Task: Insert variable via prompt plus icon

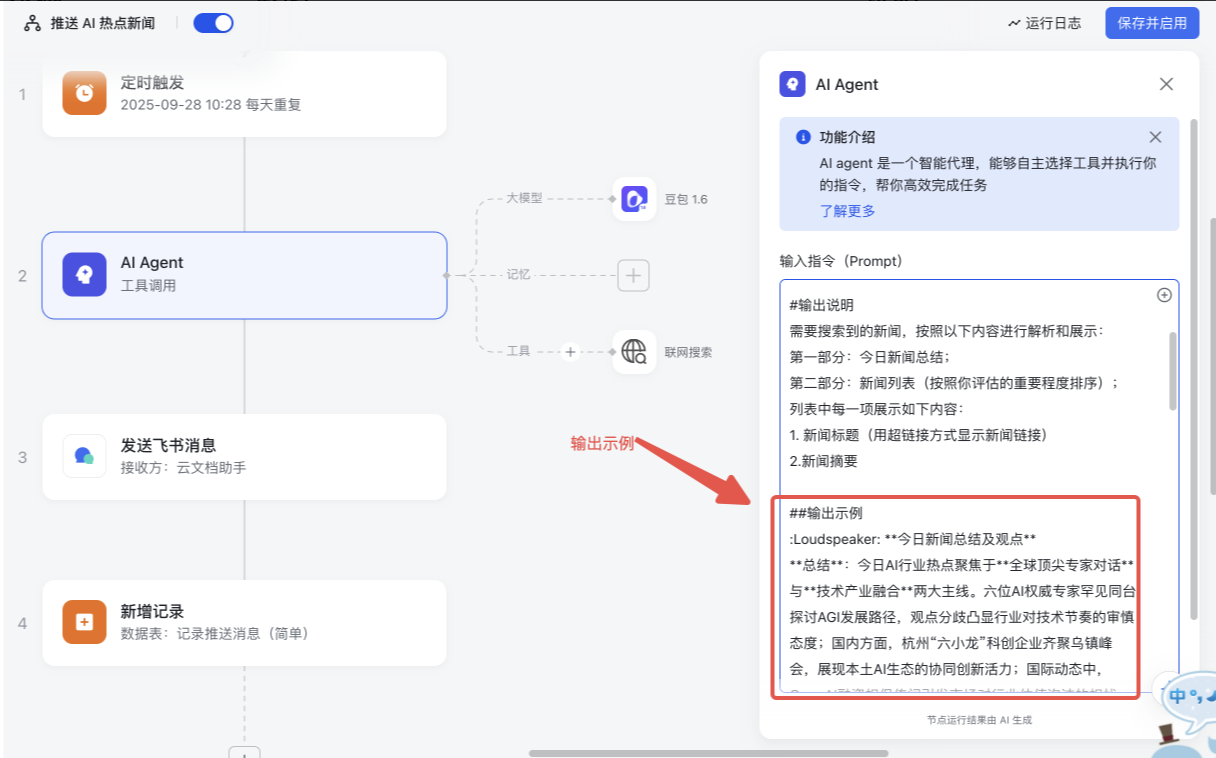Action: (x=1164, y=295)
